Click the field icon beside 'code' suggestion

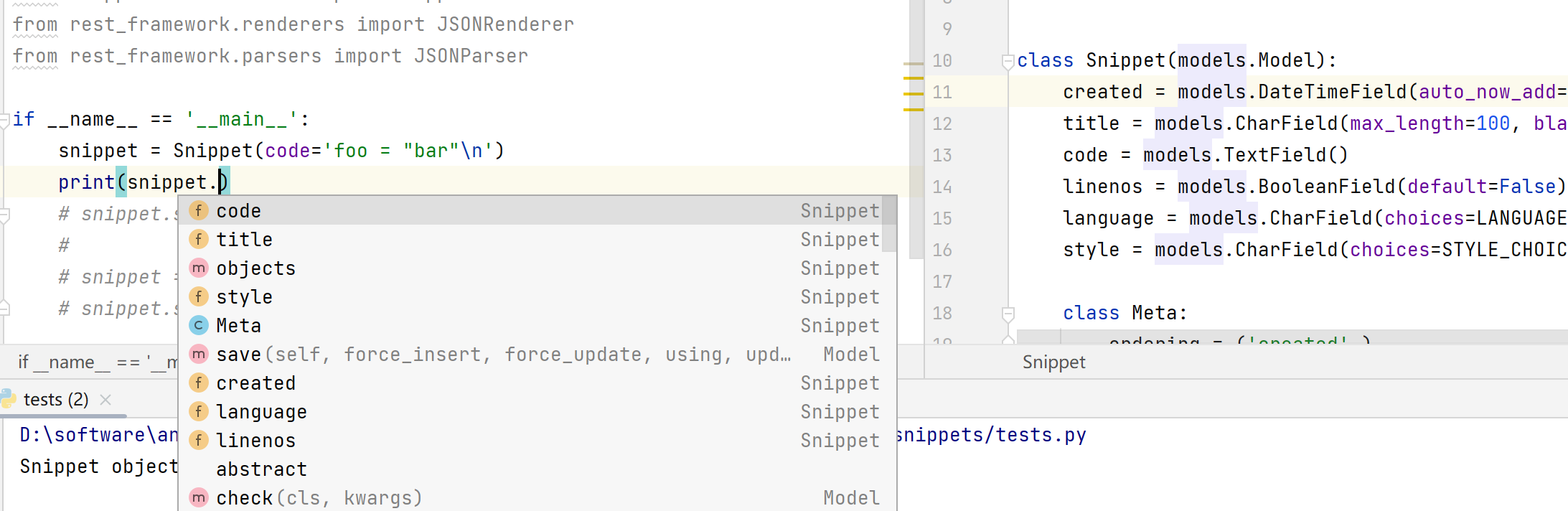coord(199,211)
